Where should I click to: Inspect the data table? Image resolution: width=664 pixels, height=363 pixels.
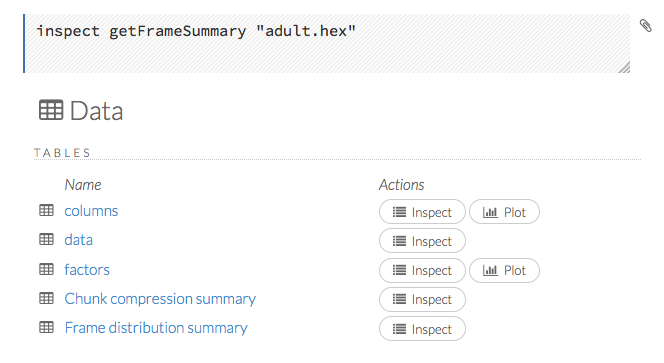pyautogui.click(x=422, y=241)
